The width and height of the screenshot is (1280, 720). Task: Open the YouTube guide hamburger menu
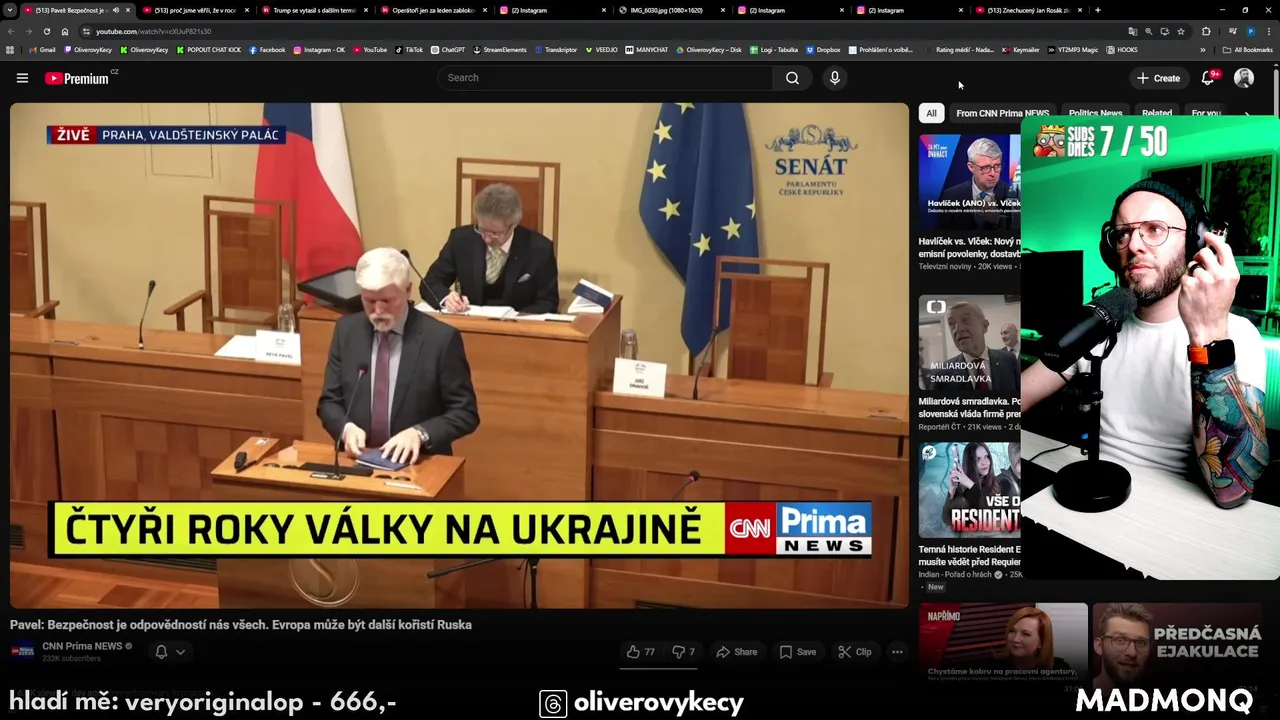[22, 78]
